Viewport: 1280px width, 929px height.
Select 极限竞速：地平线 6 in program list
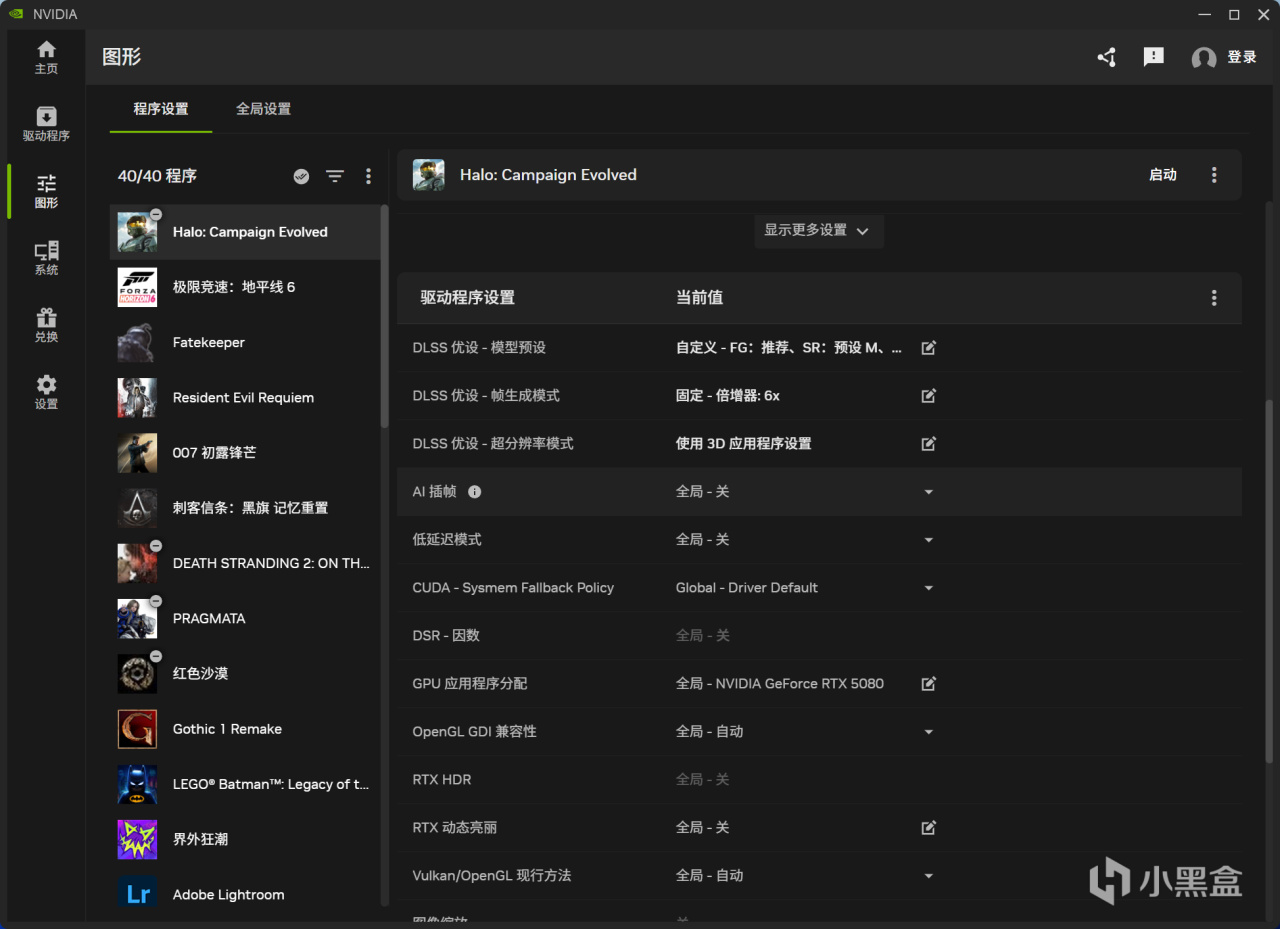[245, 287]
